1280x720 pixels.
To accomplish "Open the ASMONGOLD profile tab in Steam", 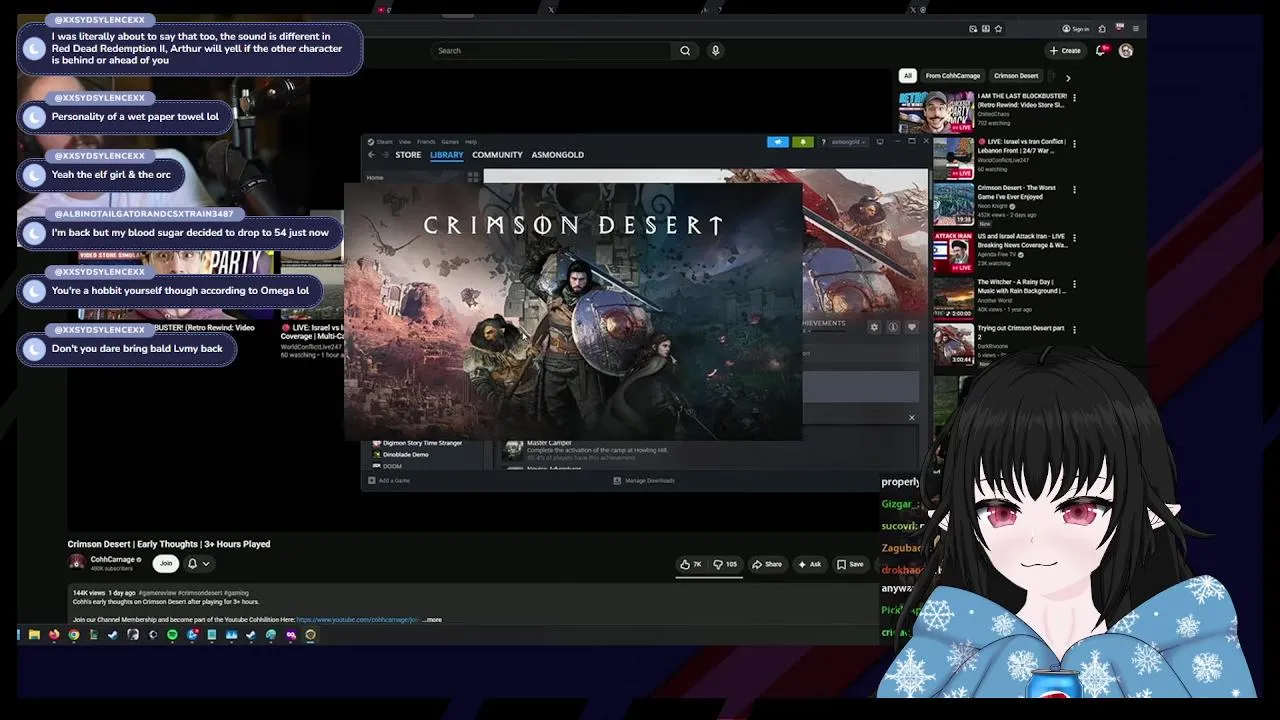I will (x=557, y=155).
